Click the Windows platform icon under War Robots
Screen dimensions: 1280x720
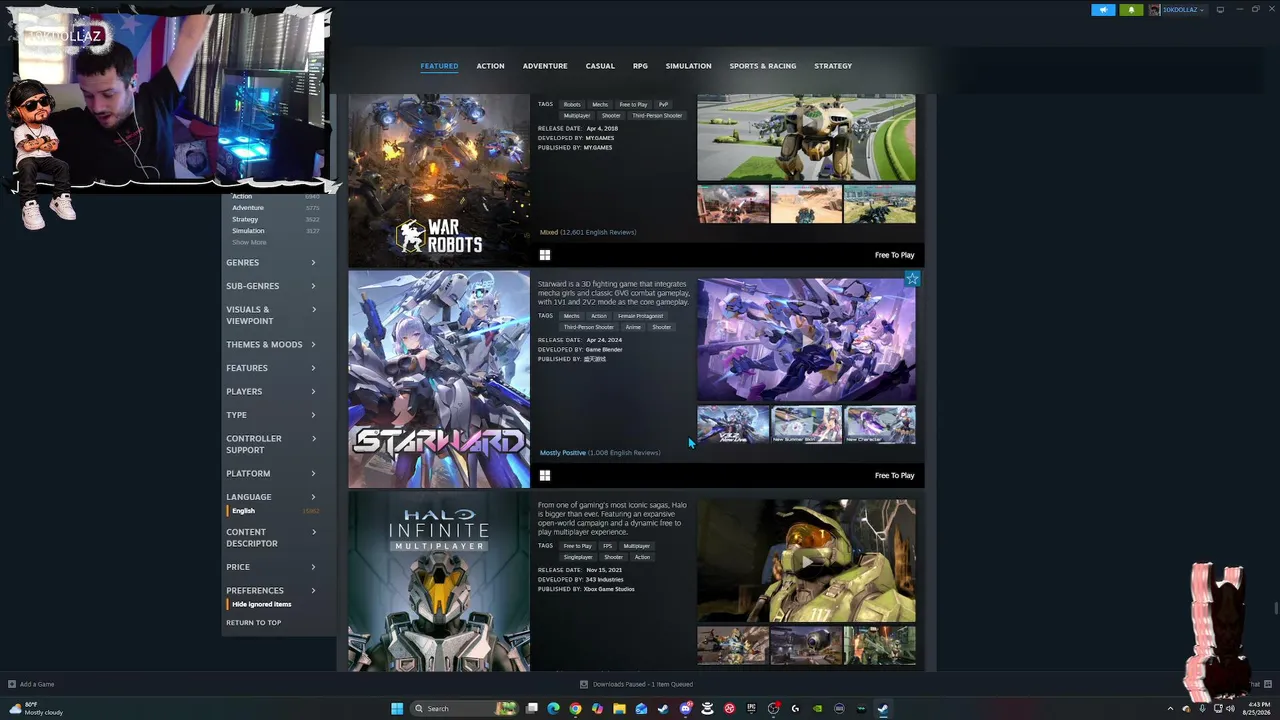click(x=545, y=255)
